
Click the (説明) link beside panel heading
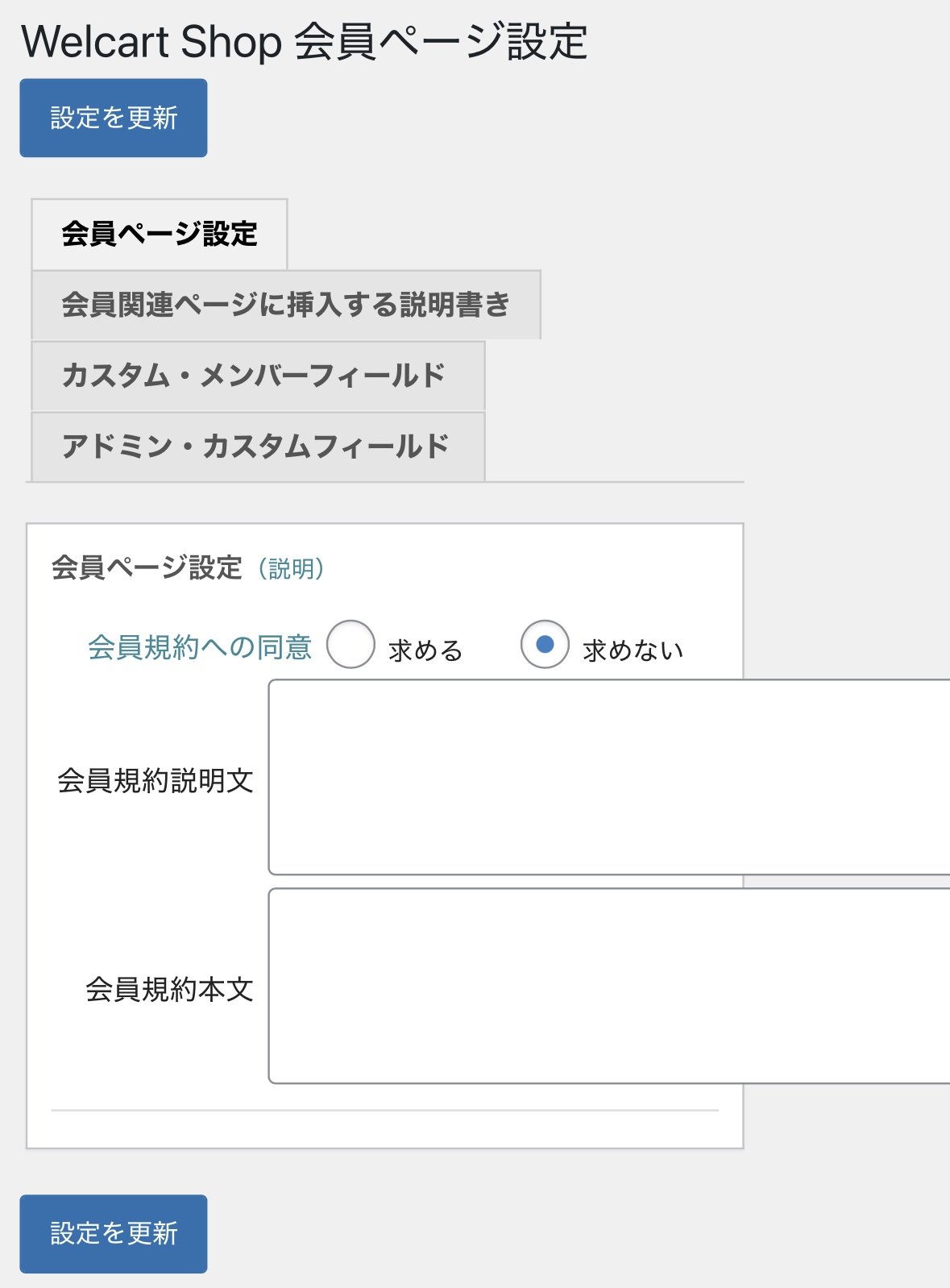292,569
